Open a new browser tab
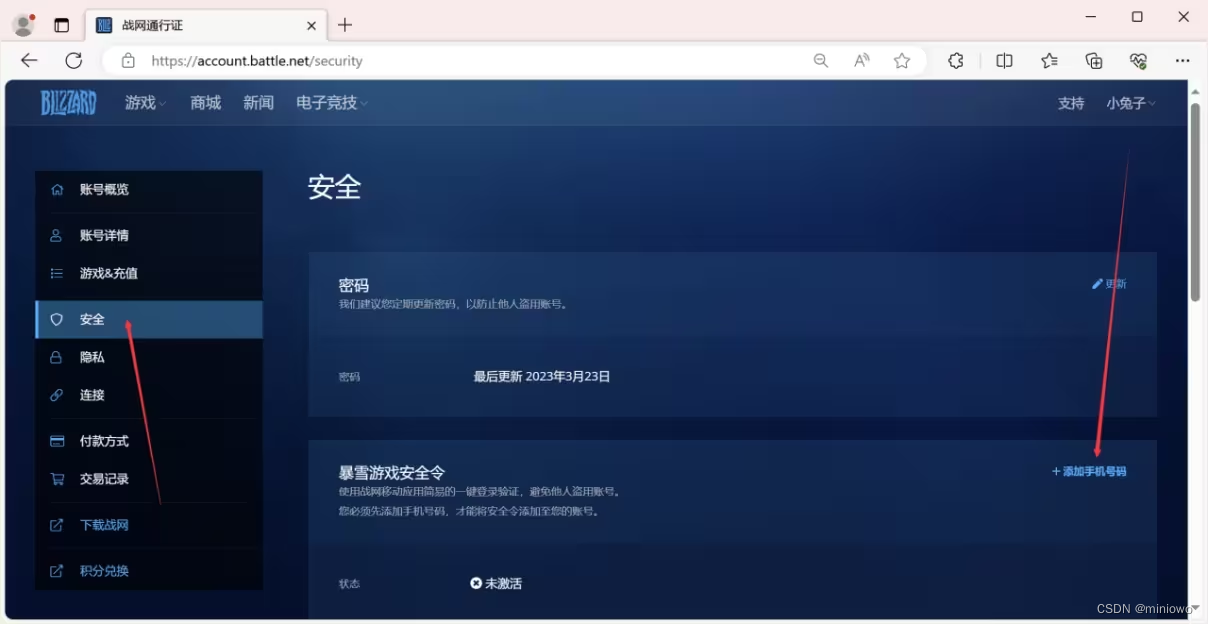Viewport: 1208px width, 624px height. [345, 25]
